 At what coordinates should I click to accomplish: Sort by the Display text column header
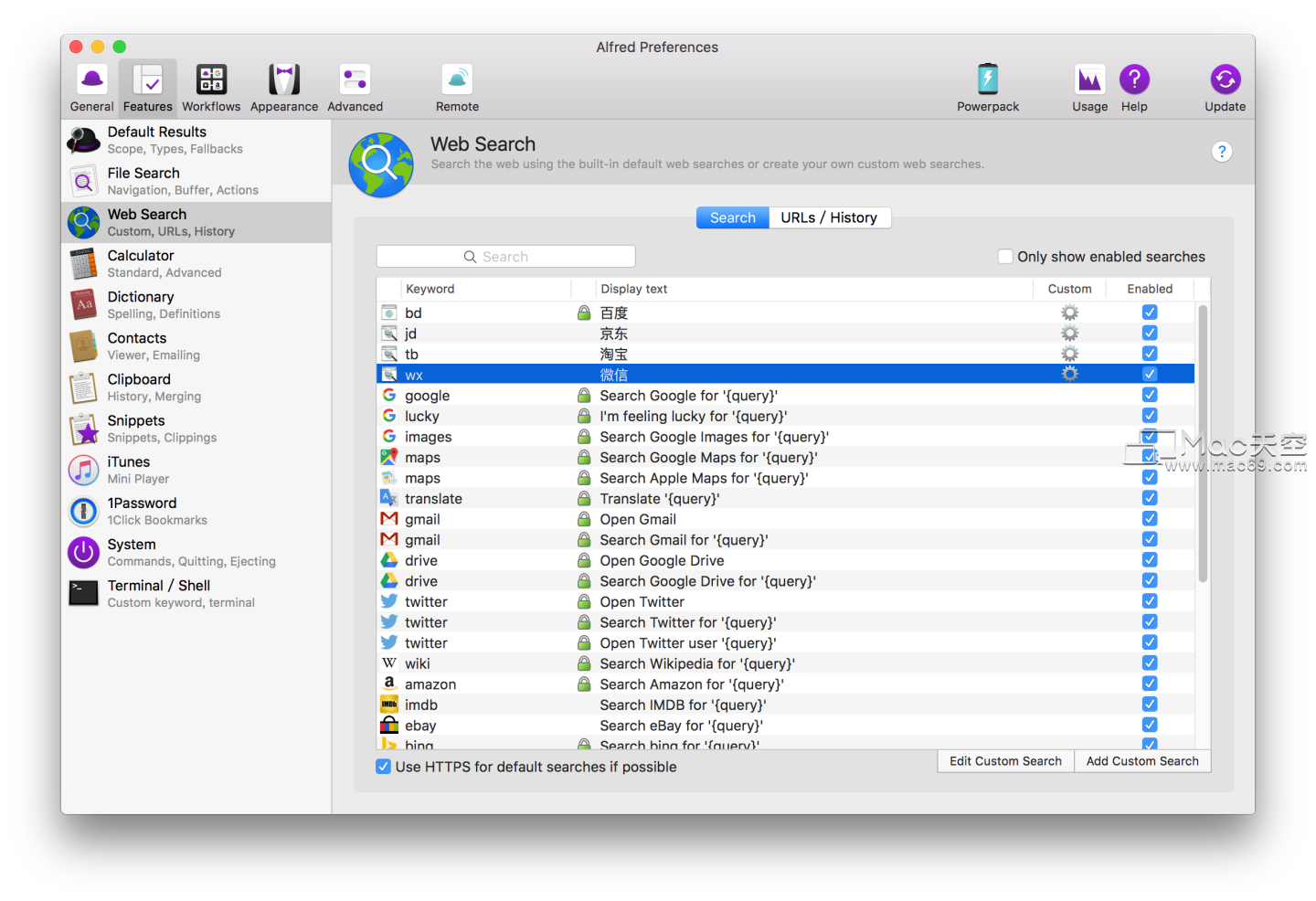tap(813, 289)
